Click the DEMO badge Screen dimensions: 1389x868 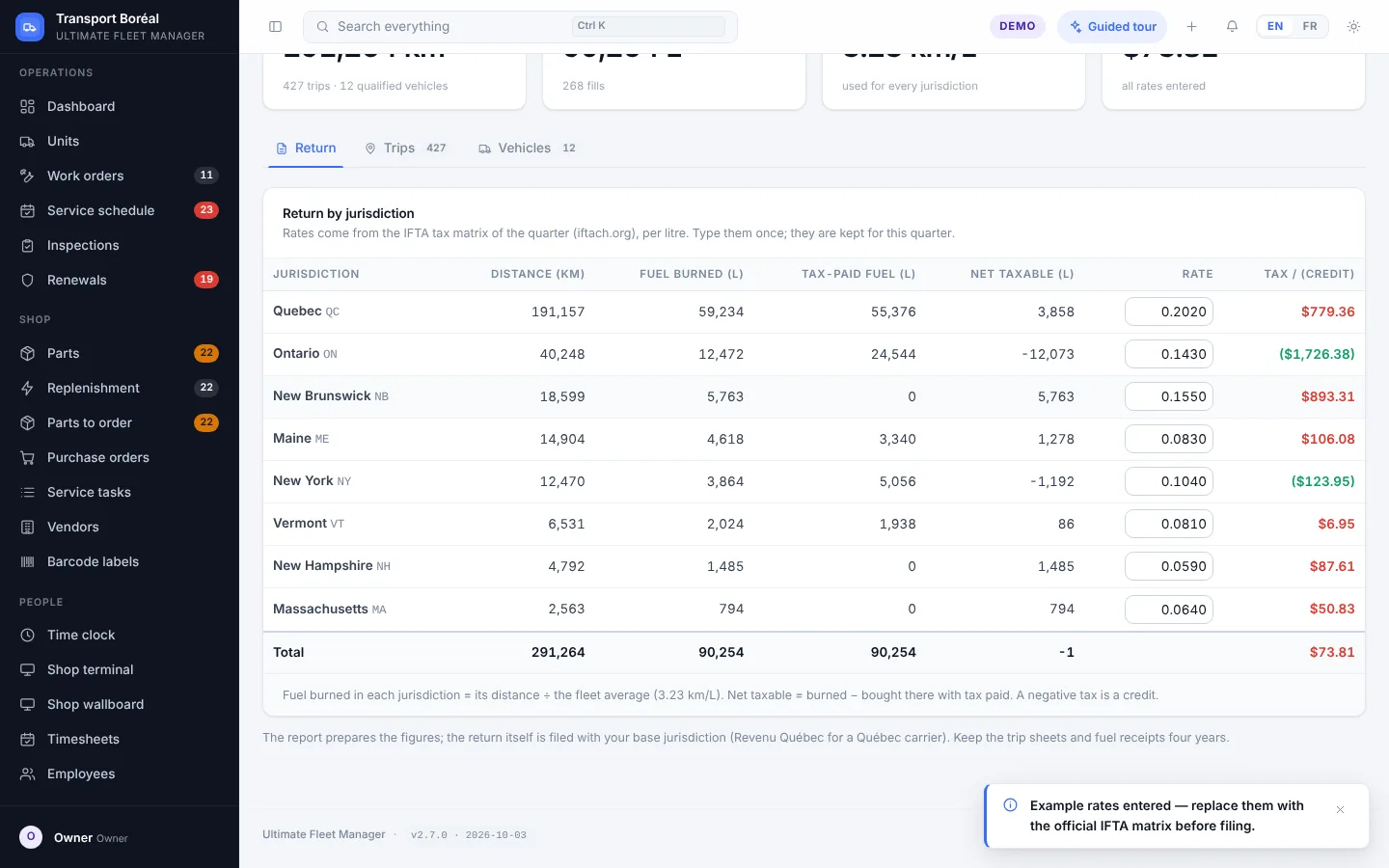coord(1017,27)
